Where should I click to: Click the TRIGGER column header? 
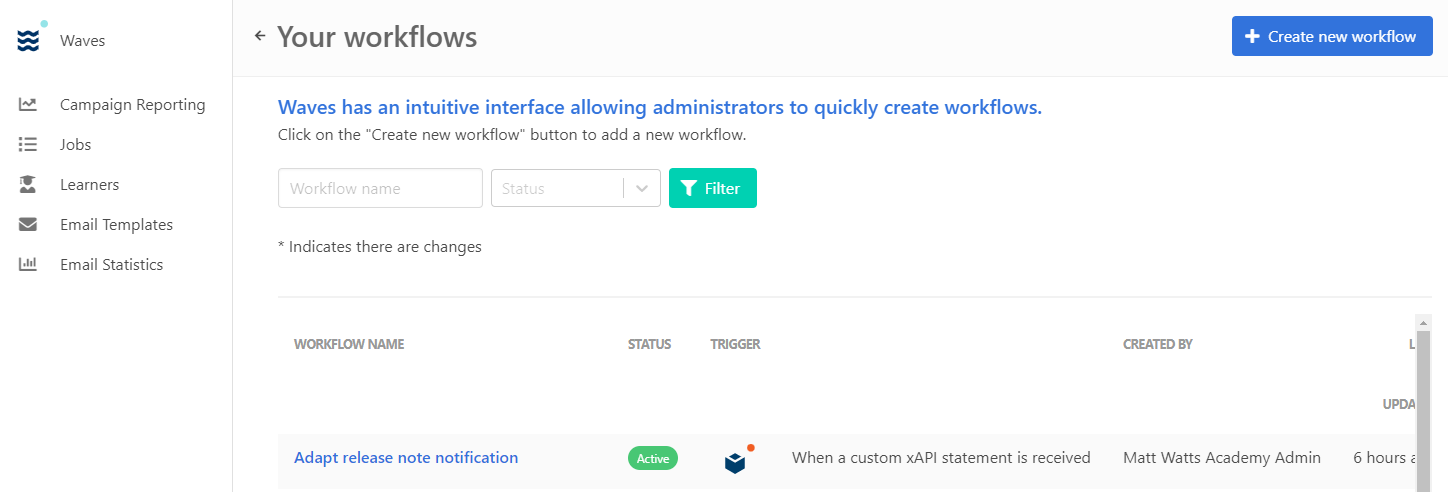pyautogui.click(x=735, y=344)
